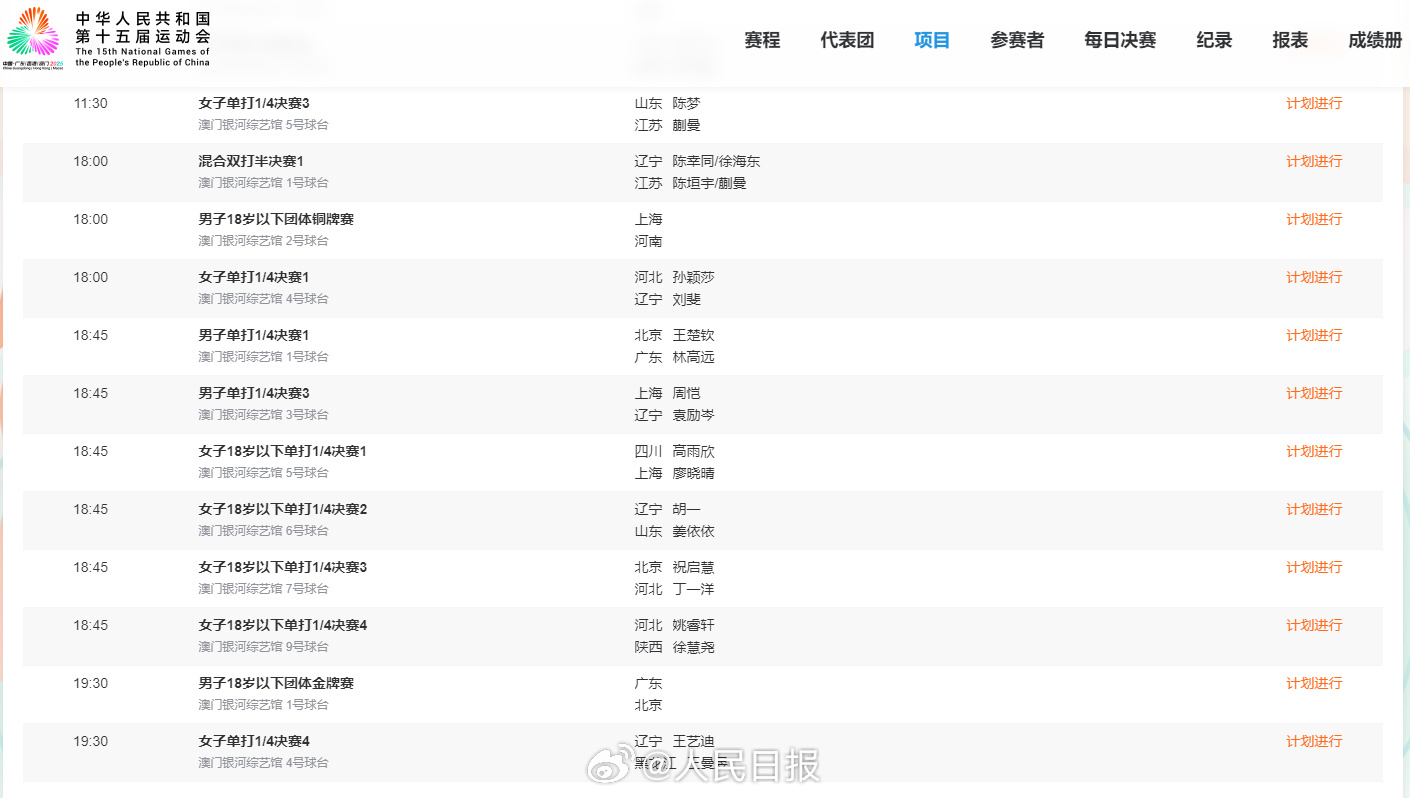Open the 参赛者 page
This screenshot has width=1410, height=798.
tap(1017, 40)
